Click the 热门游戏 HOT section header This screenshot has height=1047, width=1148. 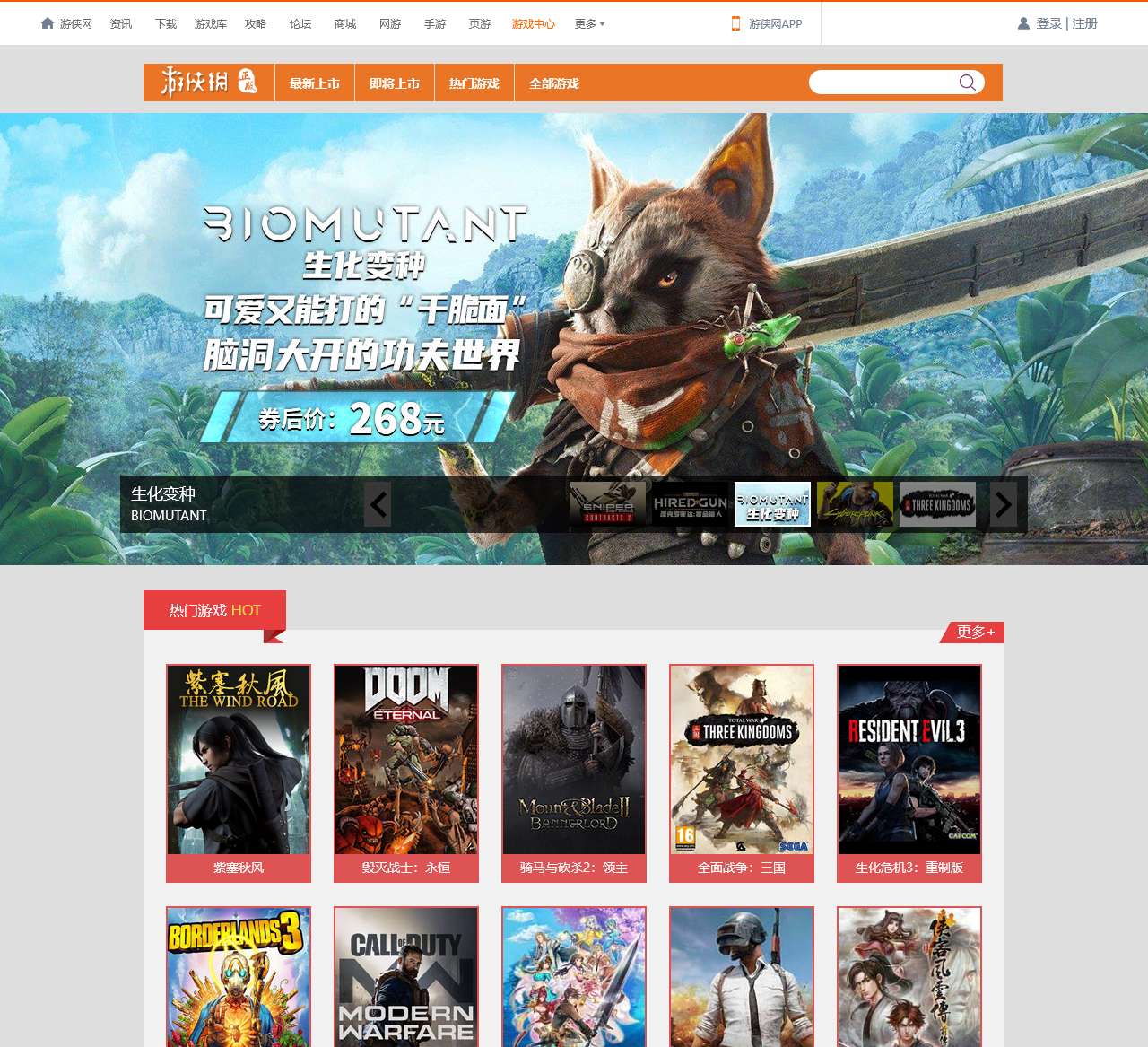click(214, 610)
